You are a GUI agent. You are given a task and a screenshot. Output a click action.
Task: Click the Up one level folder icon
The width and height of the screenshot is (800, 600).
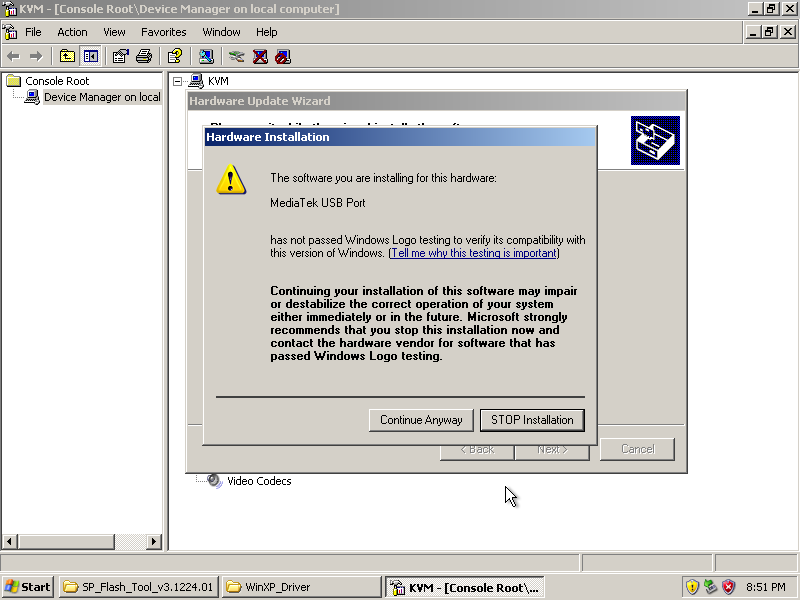[x=67, y=56]
